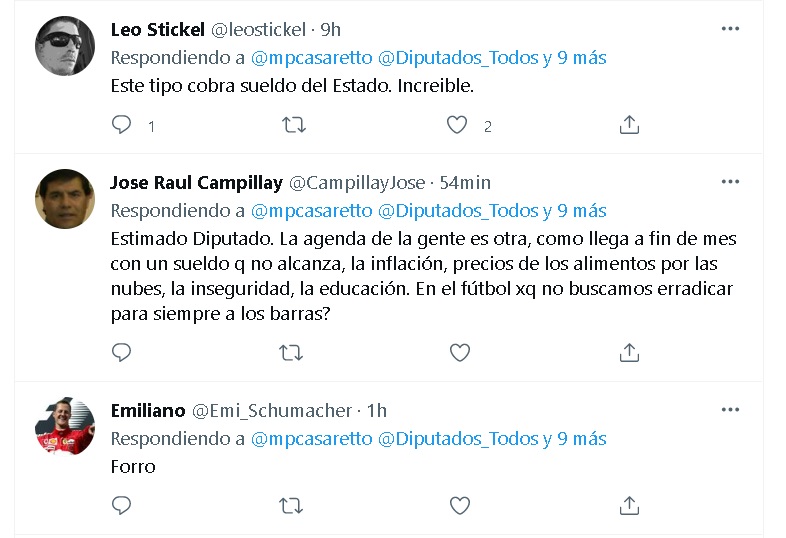Open more options for Leo Stickel's tweet

tap(731, 29)
